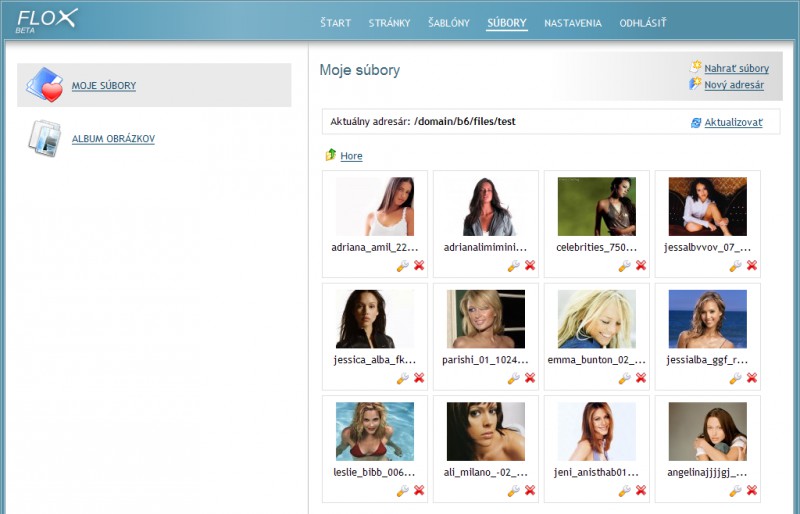Open the leslie_bibb_006 thumbnail image

pos(374,431)
